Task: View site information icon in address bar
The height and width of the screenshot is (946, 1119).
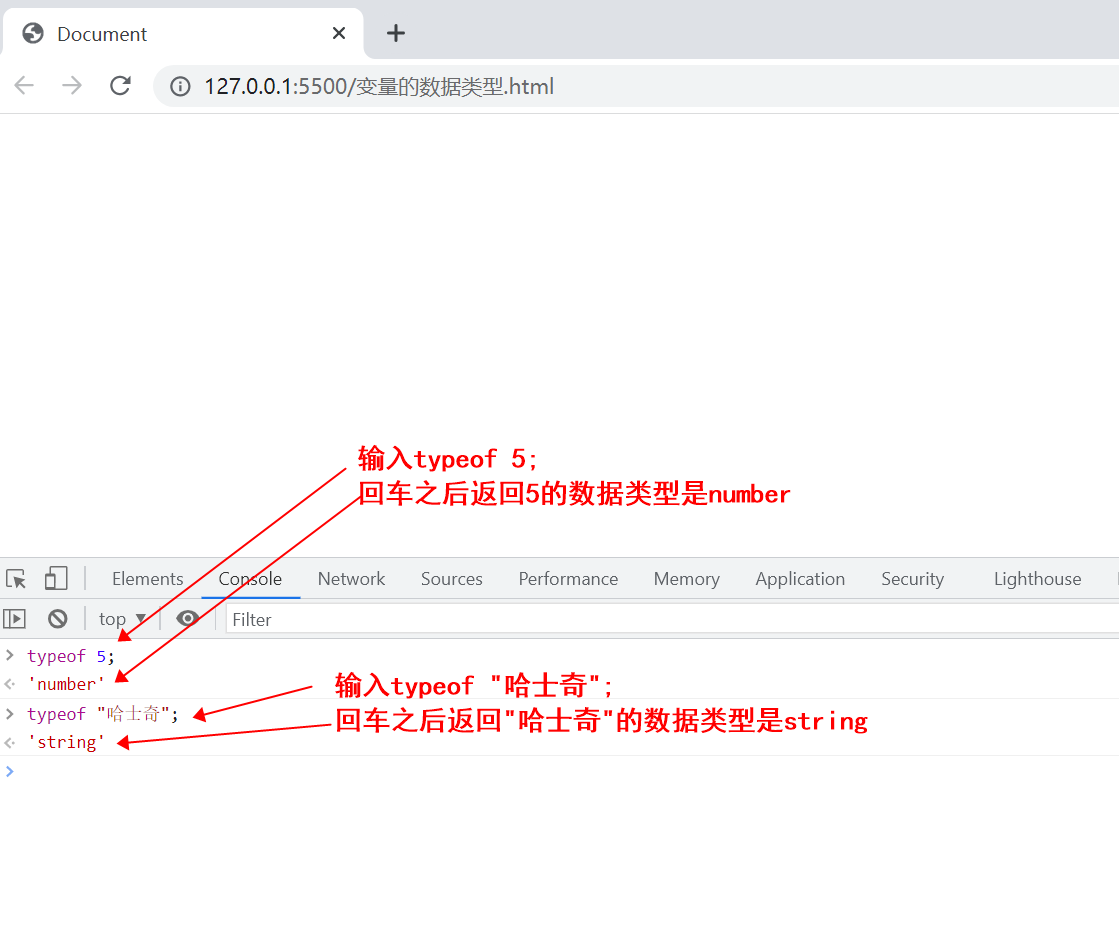Action: (180, 86)
